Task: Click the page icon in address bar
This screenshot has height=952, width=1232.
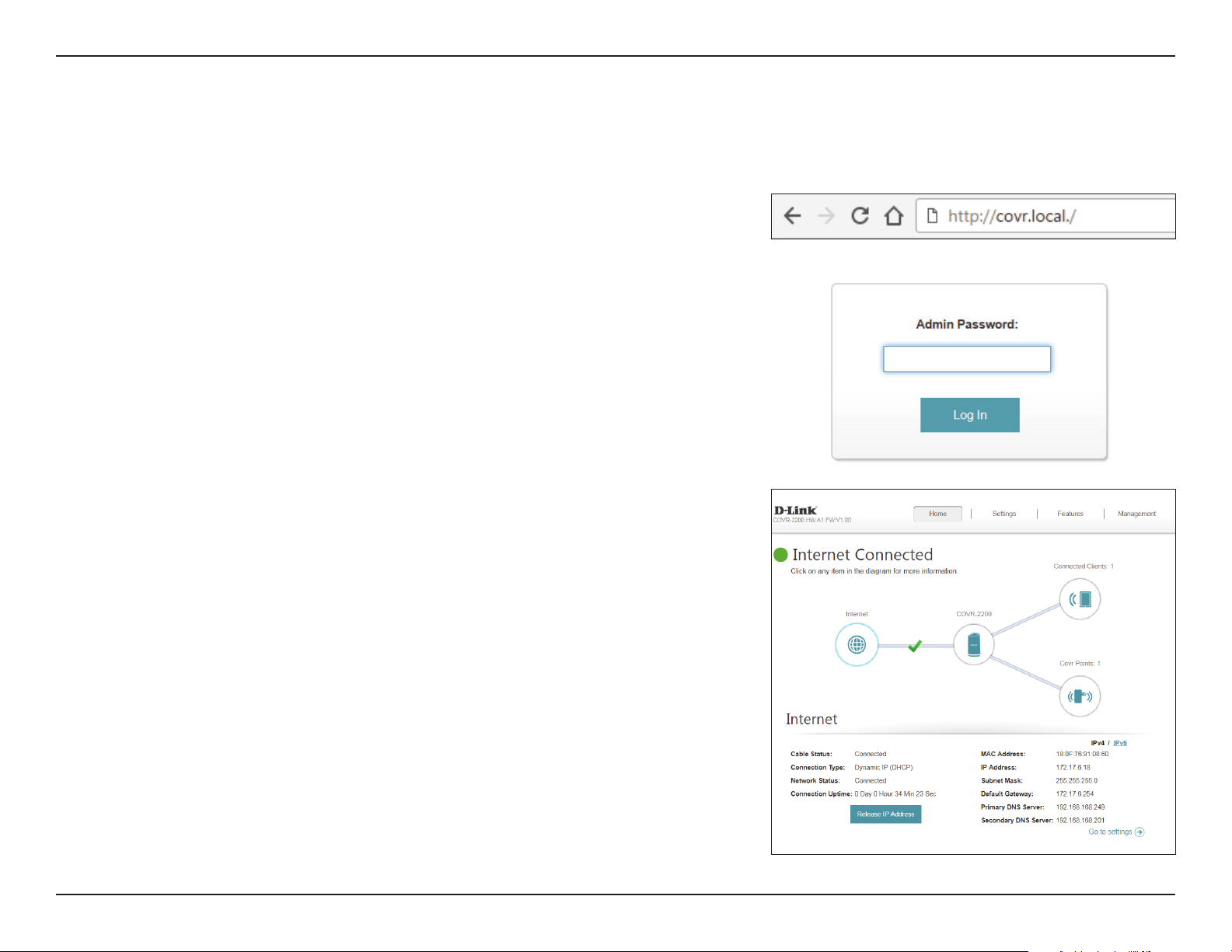Action: pyautogui.click(x=932, y=216)
